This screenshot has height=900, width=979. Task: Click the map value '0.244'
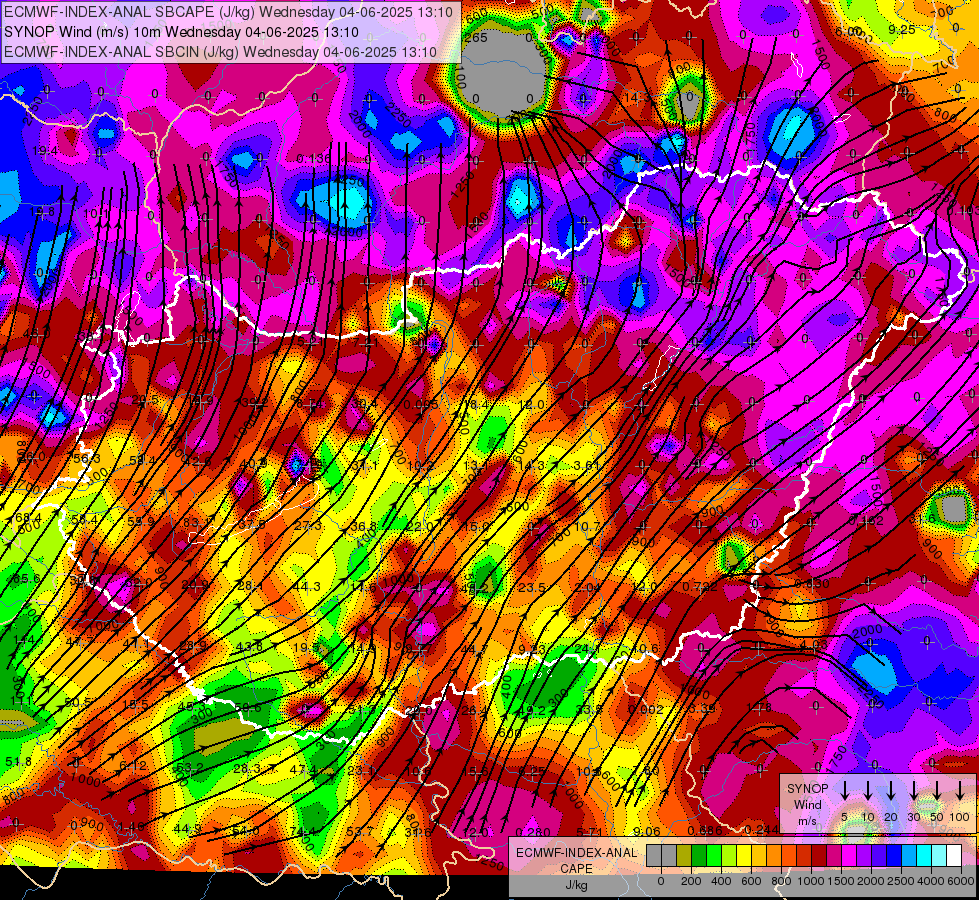(x=762, y=829)
